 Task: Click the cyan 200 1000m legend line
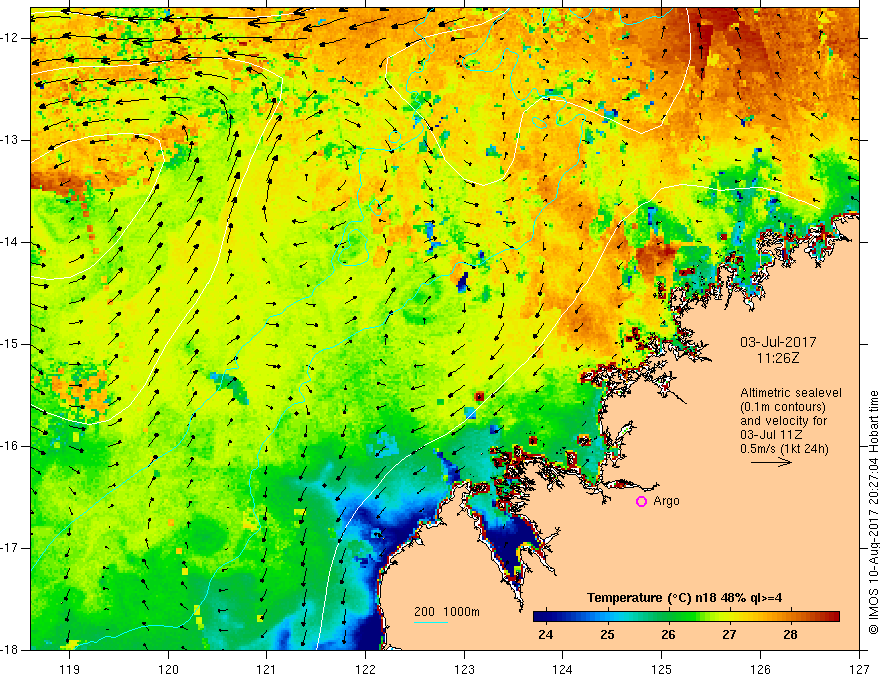click(x=430, y=622)
